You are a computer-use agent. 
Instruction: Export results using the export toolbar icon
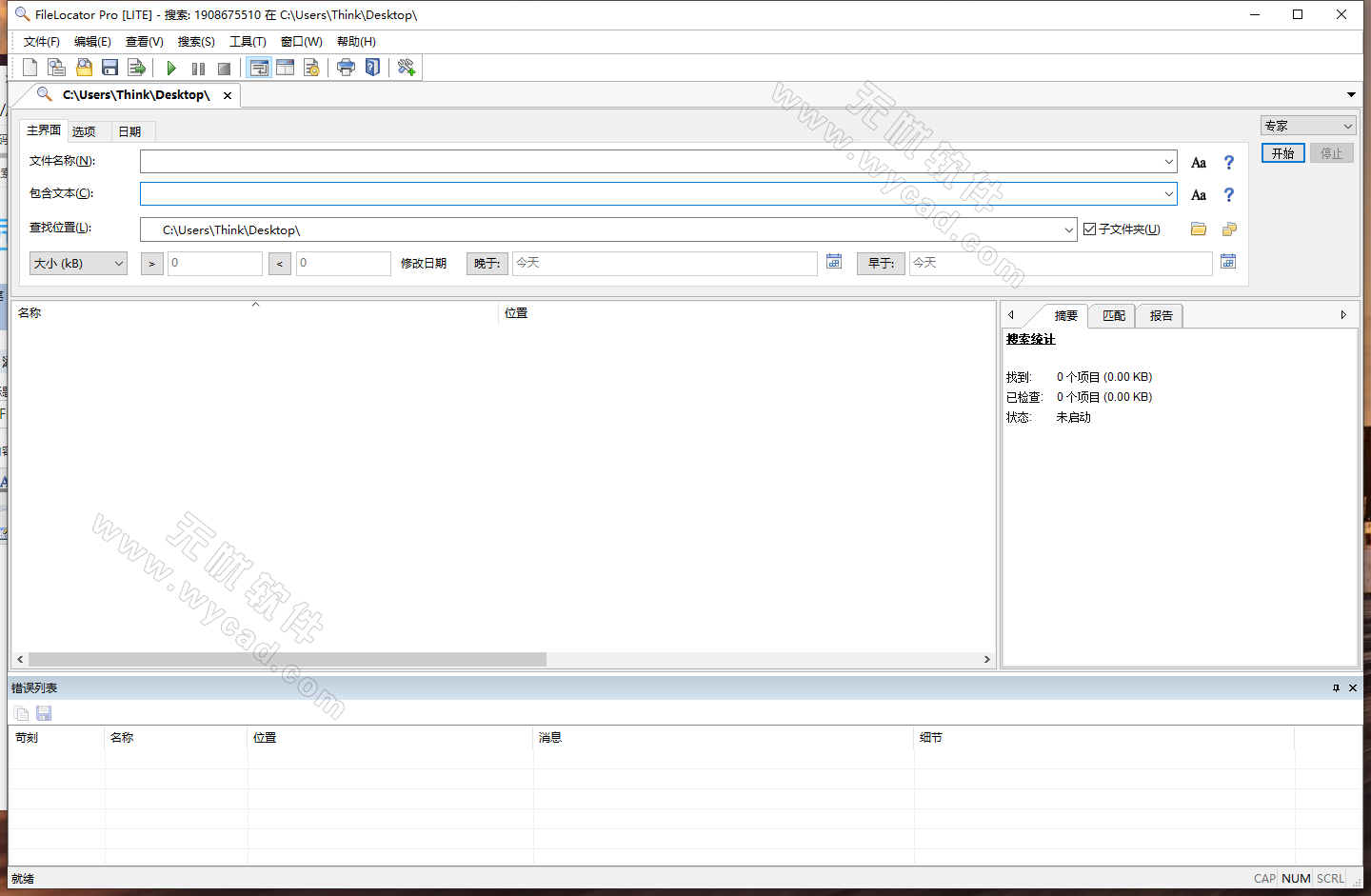[136, 67]
